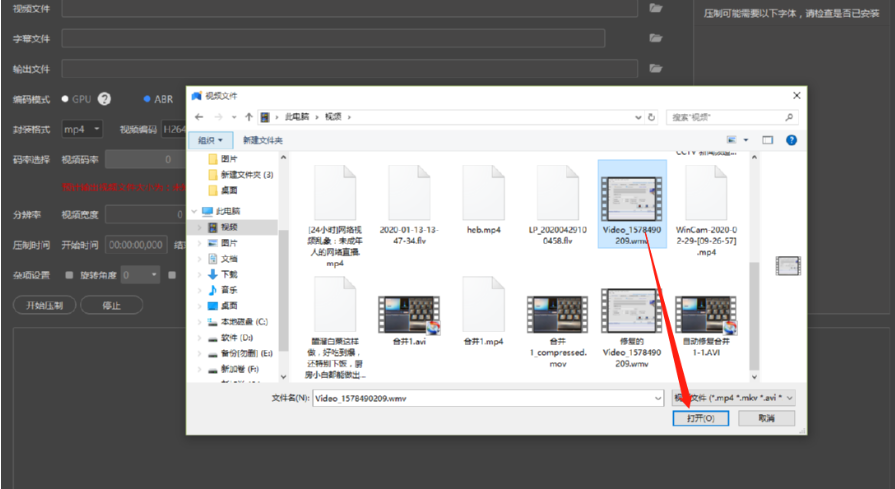
Task: Click the 视频码率 value field
Action: (x=146, y=160)
